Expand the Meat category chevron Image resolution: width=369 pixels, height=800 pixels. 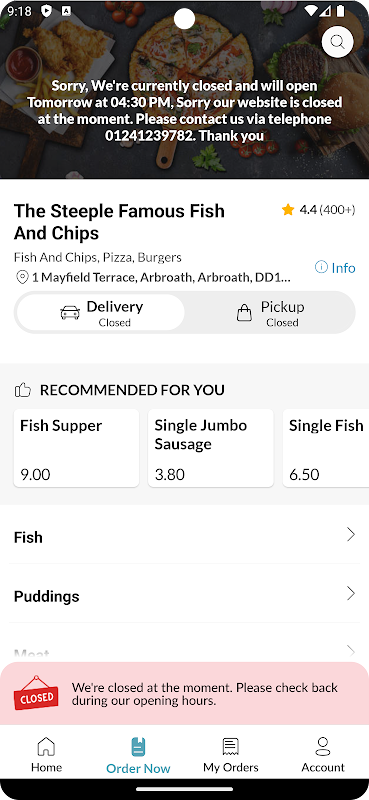351,652
